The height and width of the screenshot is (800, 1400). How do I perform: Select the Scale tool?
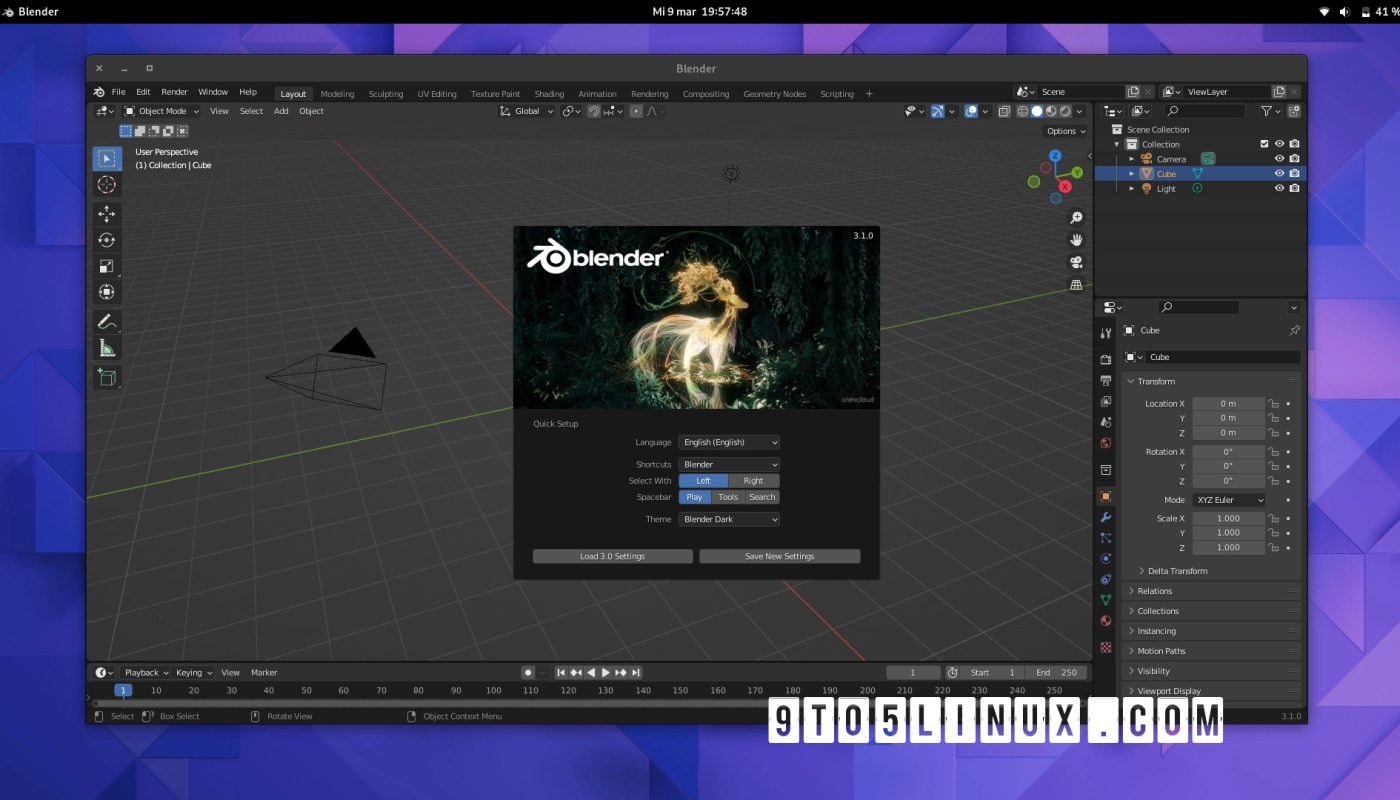click(107, 266)
